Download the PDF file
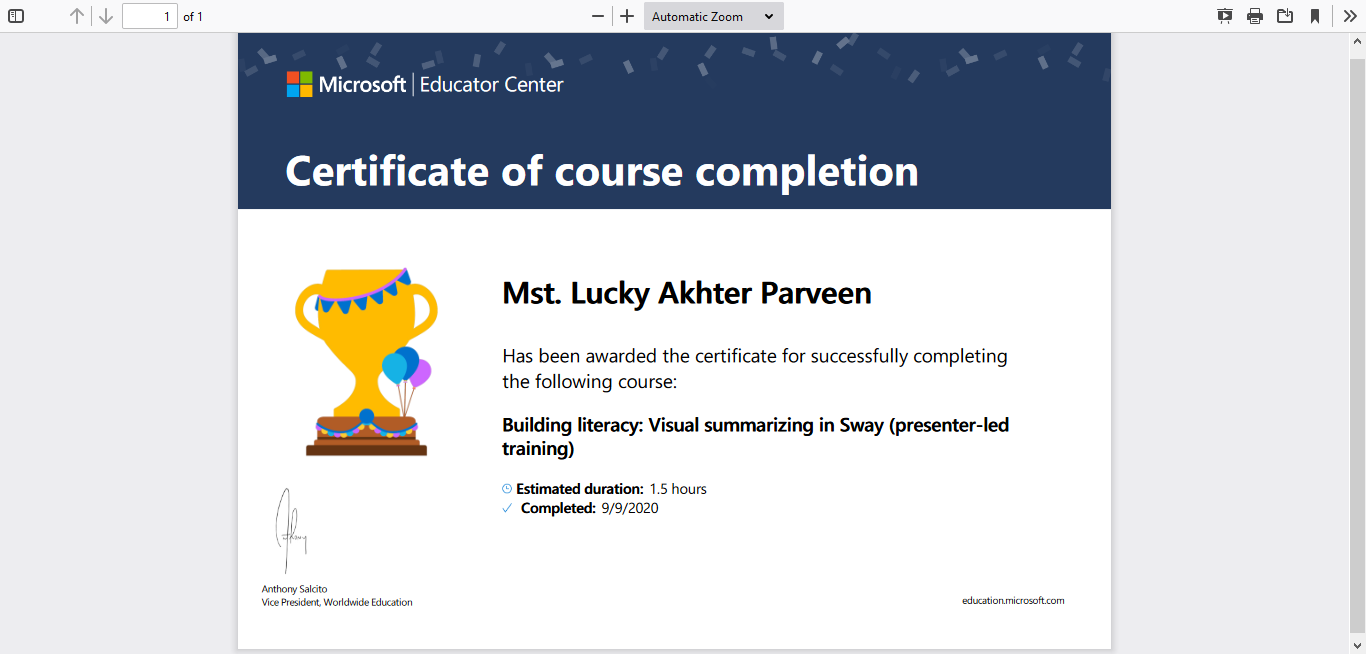The width and height of the screenshot is (1366, 654). pyautogui.click(x=1285, y=16)
